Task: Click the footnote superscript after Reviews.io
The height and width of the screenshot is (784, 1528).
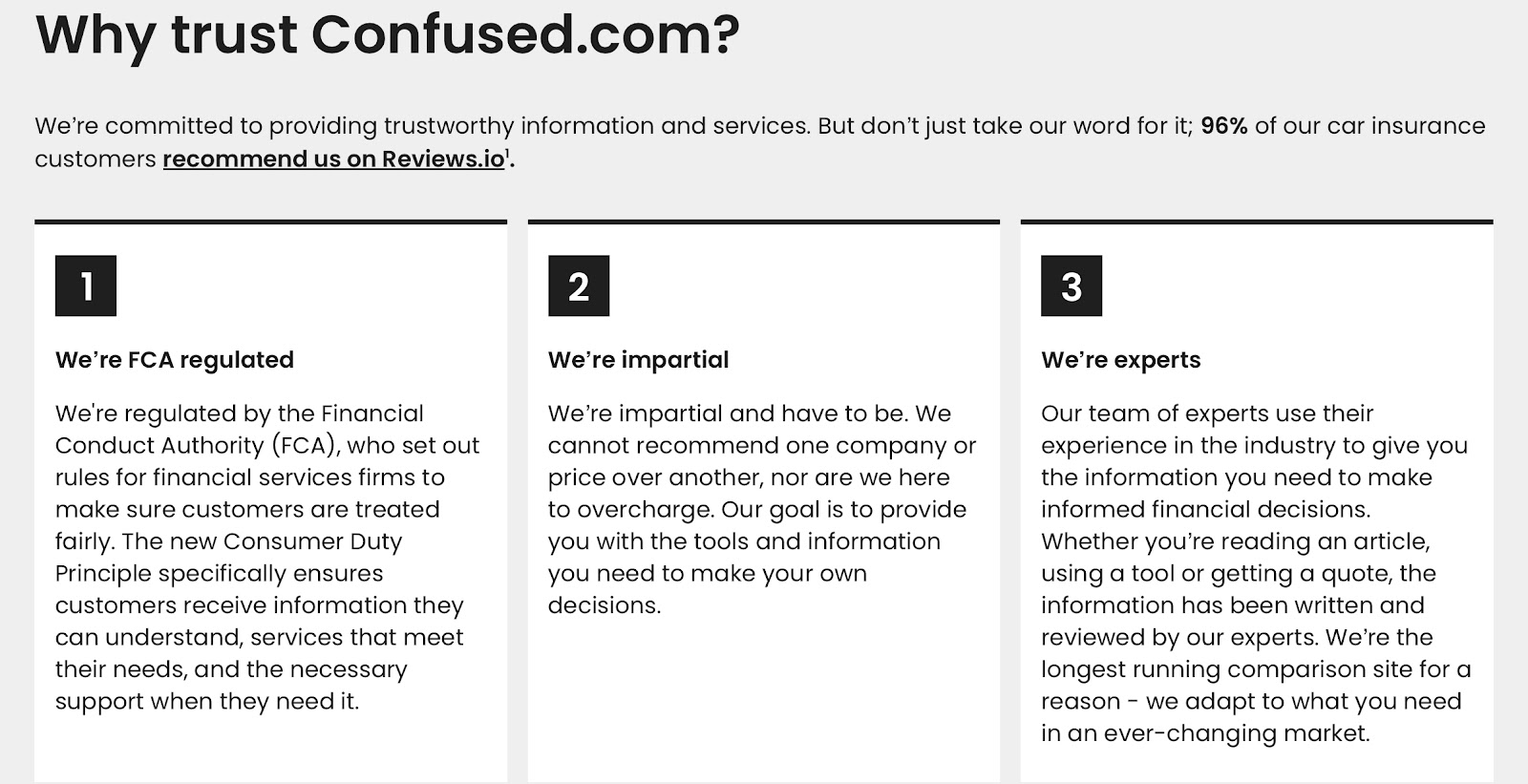Action: pos(508,152)
